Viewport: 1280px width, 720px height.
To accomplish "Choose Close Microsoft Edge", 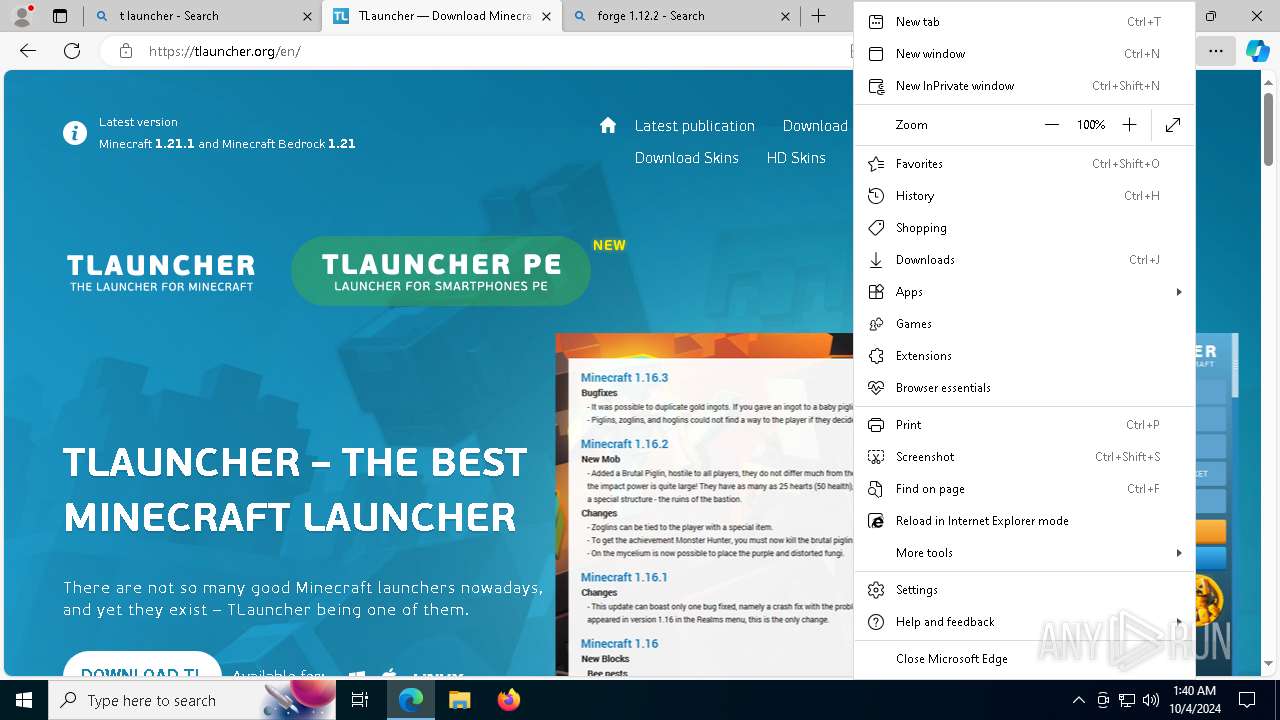I will [1024, 659].
